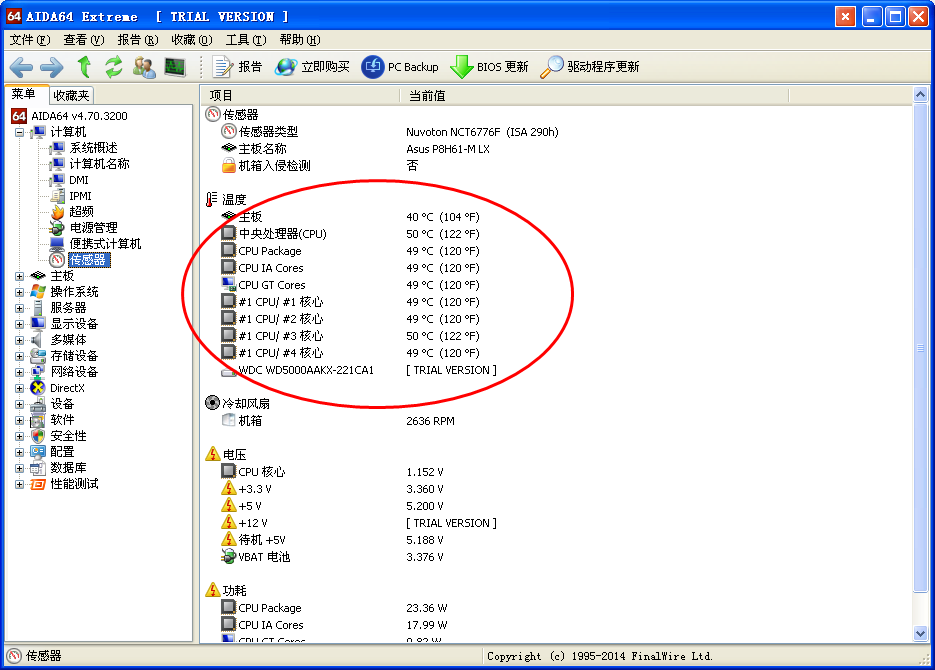935x670 pixels.
Task: Open the 帮助(H) menu
Action: (x=299, y=40)
